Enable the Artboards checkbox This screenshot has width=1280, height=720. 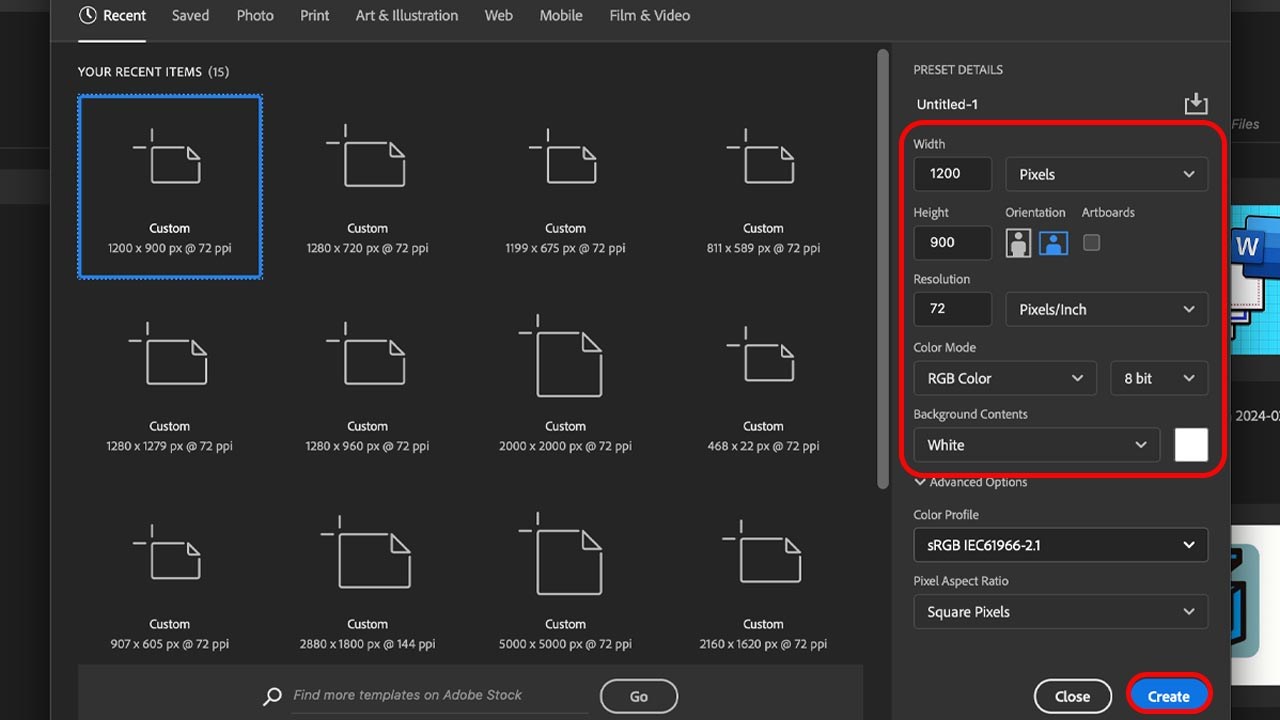pos(1092,243)
